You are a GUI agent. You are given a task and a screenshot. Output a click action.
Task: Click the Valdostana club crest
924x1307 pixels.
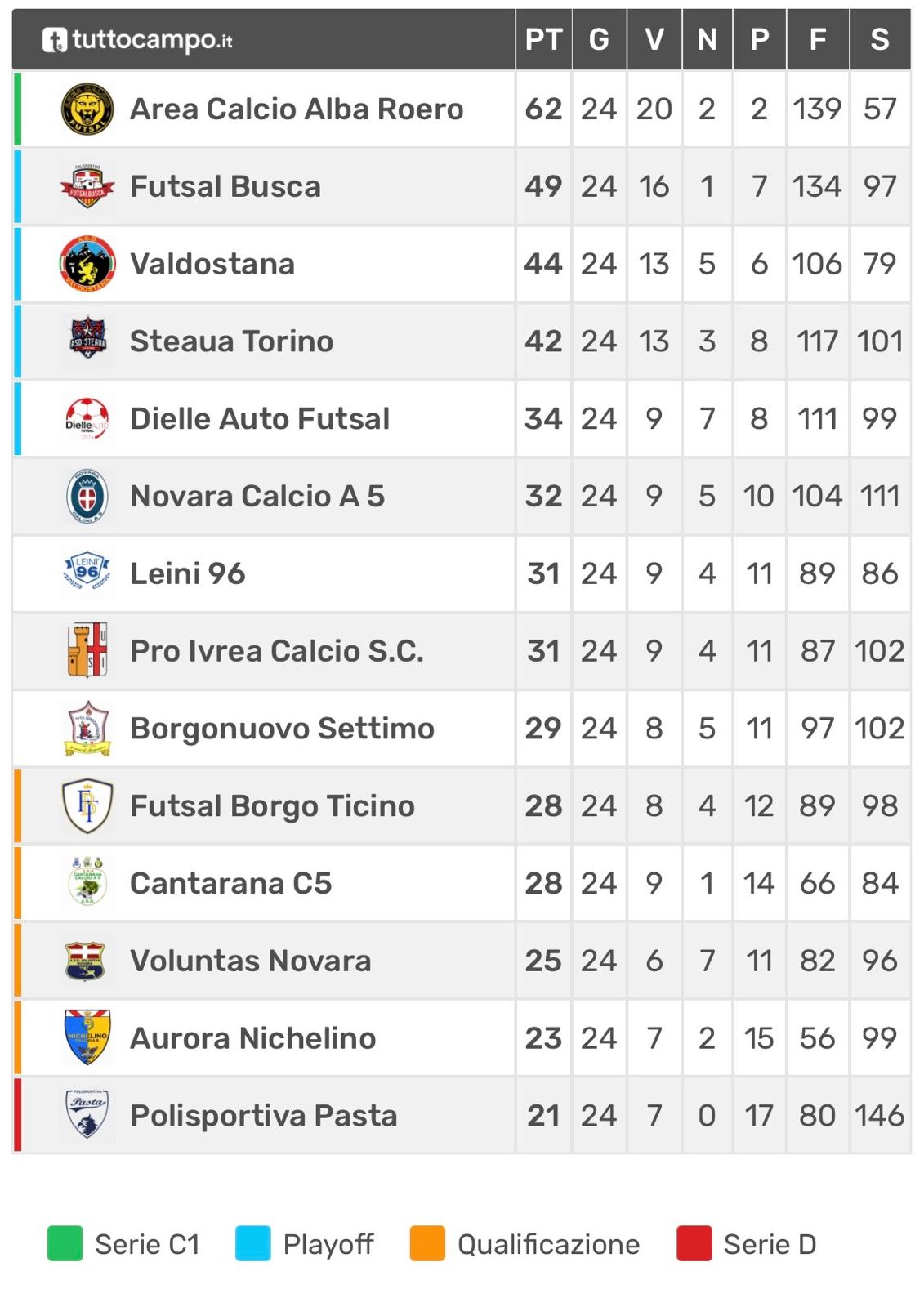point(87,265)
